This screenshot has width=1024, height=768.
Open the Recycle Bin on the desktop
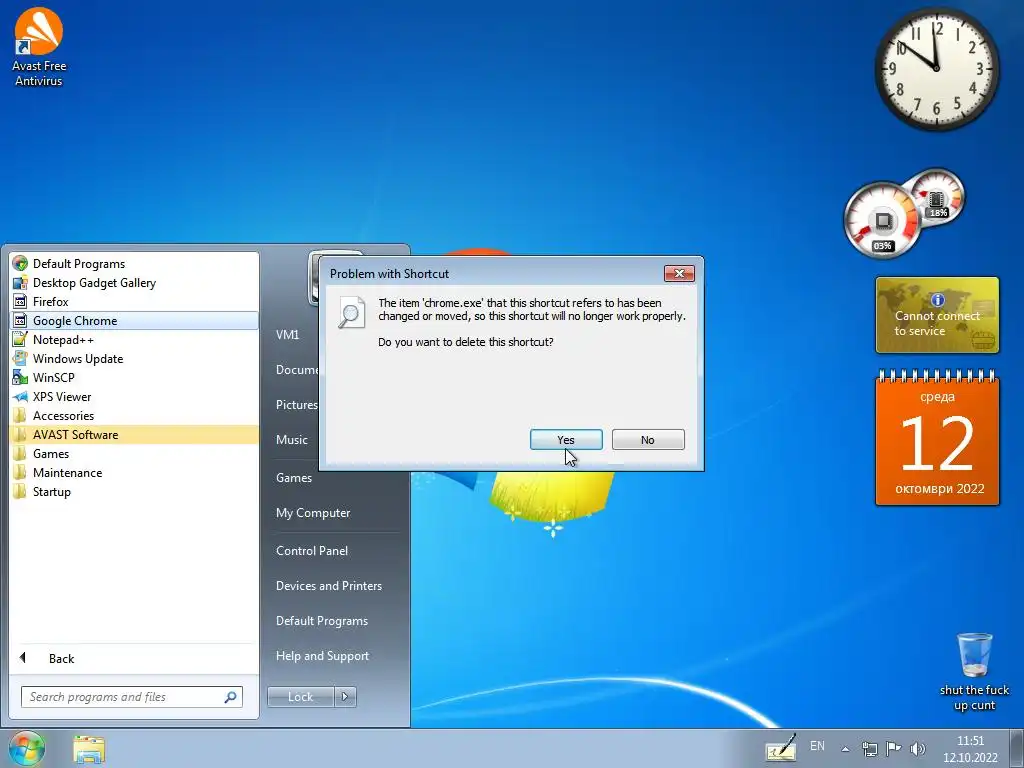pyautogui.click(x=974, y=671)
